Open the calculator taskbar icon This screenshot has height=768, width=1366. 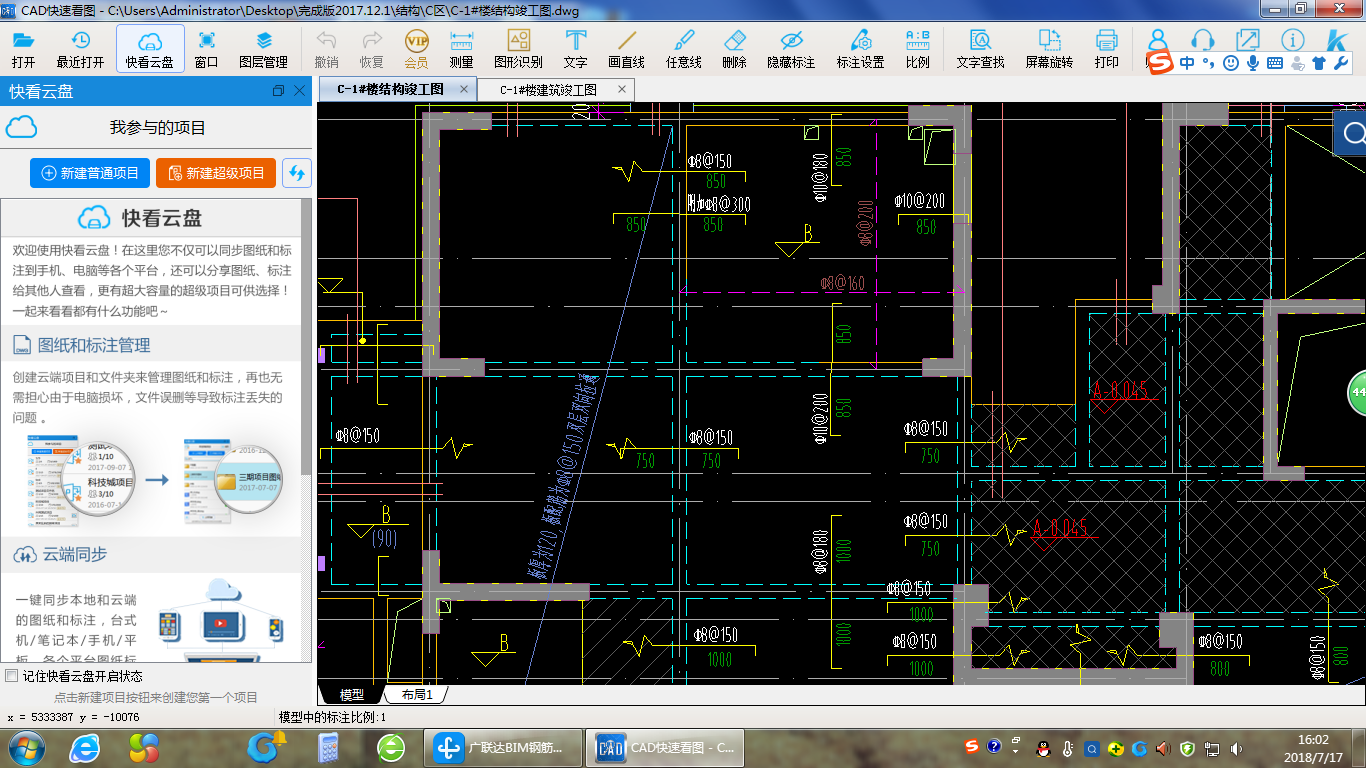click(x=328, y=747)
